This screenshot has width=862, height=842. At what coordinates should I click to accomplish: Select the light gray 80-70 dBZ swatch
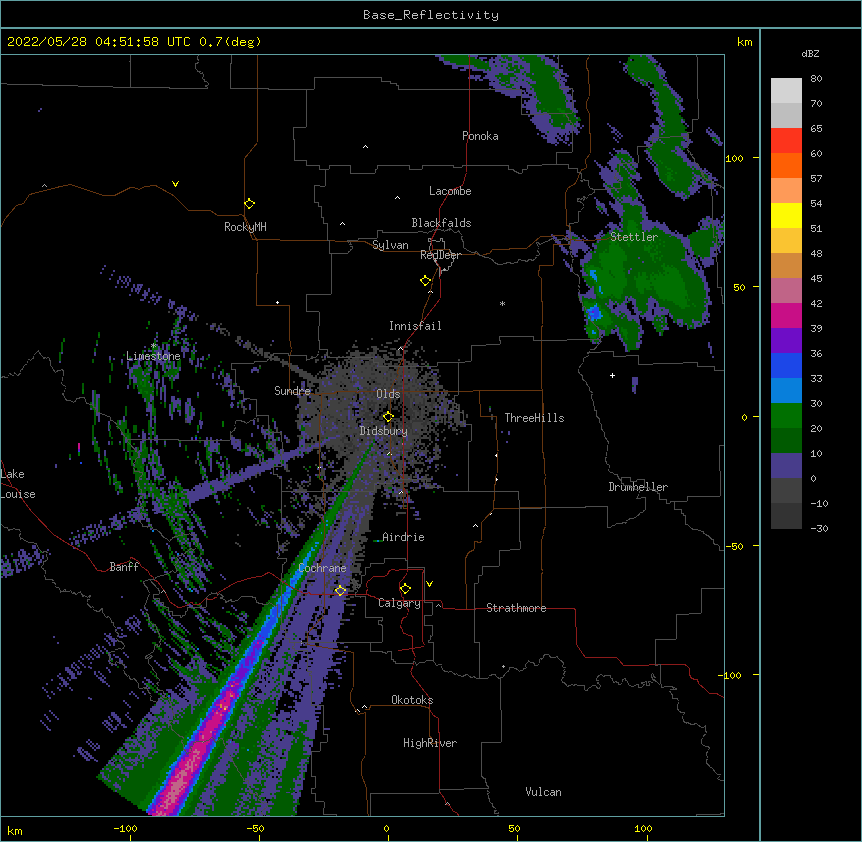click(x=786, y=91)
